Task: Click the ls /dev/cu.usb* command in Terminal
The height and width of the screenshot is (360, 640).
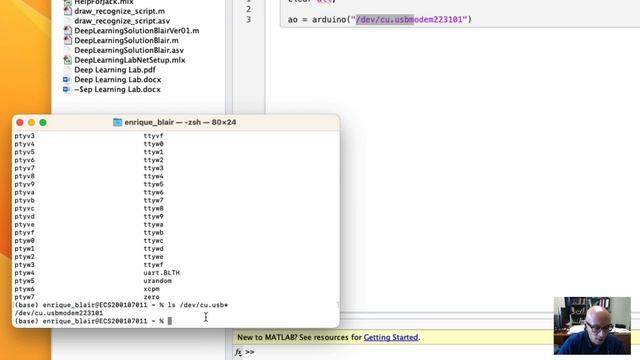Action: pos(198,305)
